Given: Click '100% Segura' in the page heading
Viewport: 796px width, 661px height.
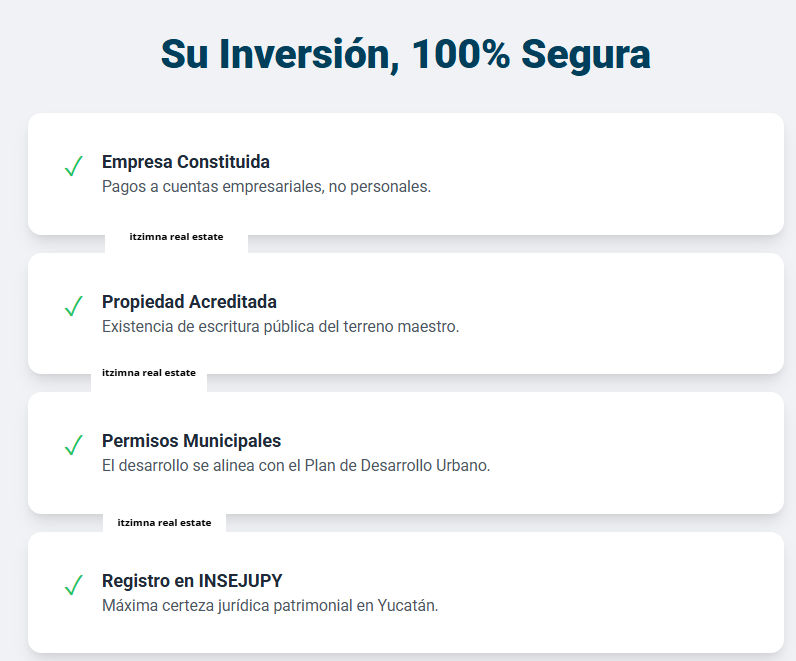Looking at the screenshot, I should click(530, 55).
